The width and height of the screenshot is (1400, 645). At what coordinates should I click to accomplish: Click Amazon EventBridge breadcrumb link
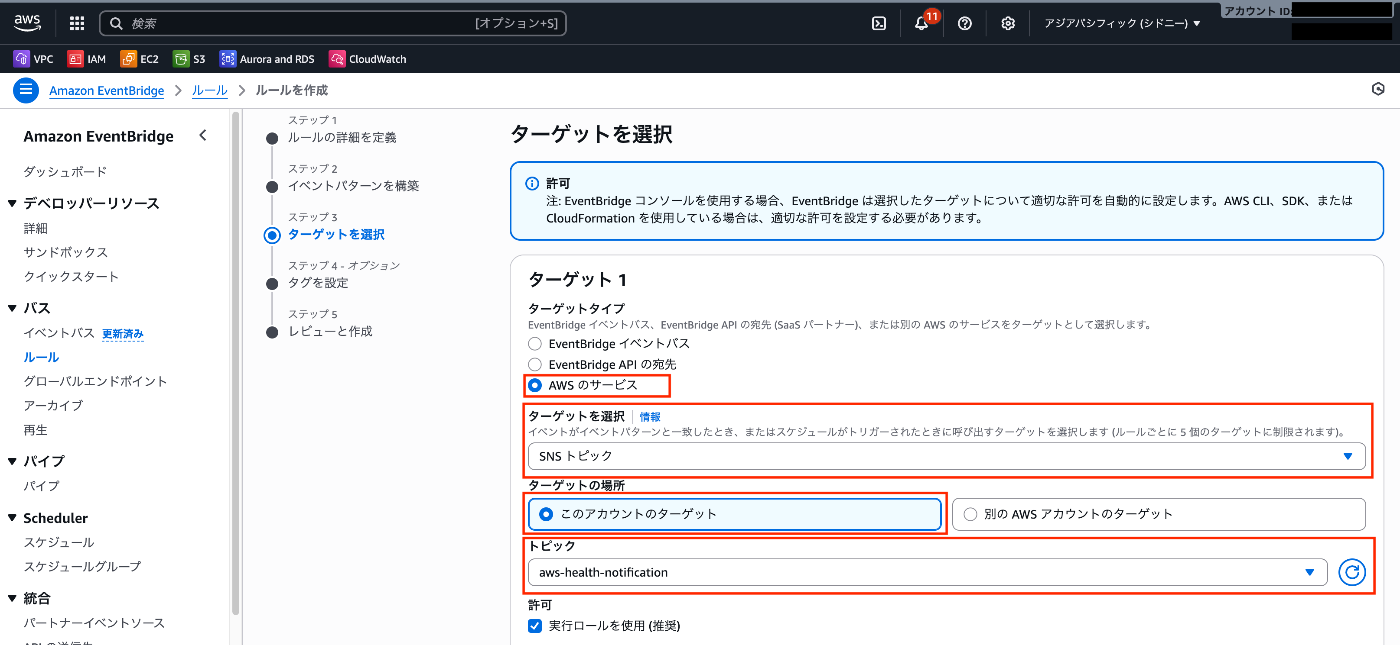coord(107,90)
